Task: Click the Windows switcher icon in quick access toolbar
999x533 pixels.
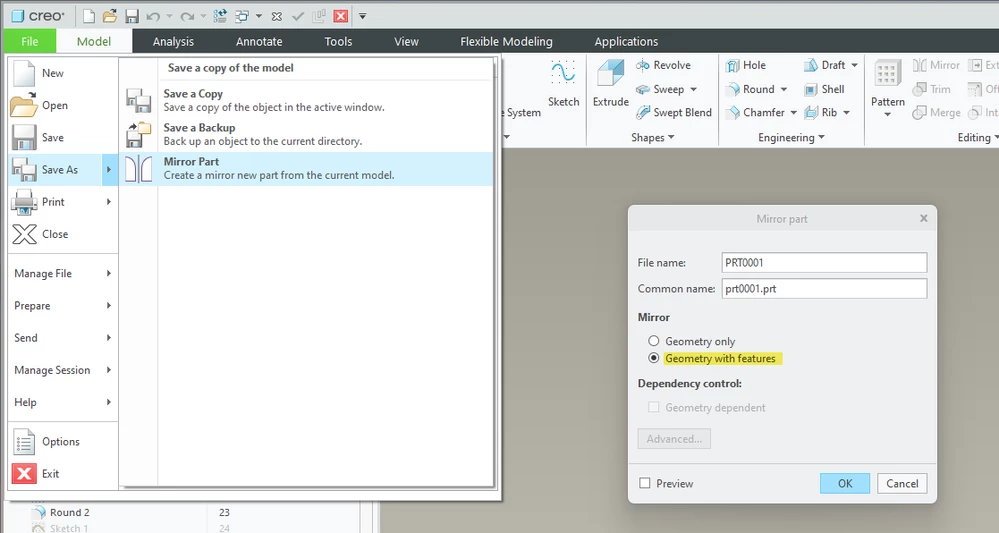Action: pos(242,16)
